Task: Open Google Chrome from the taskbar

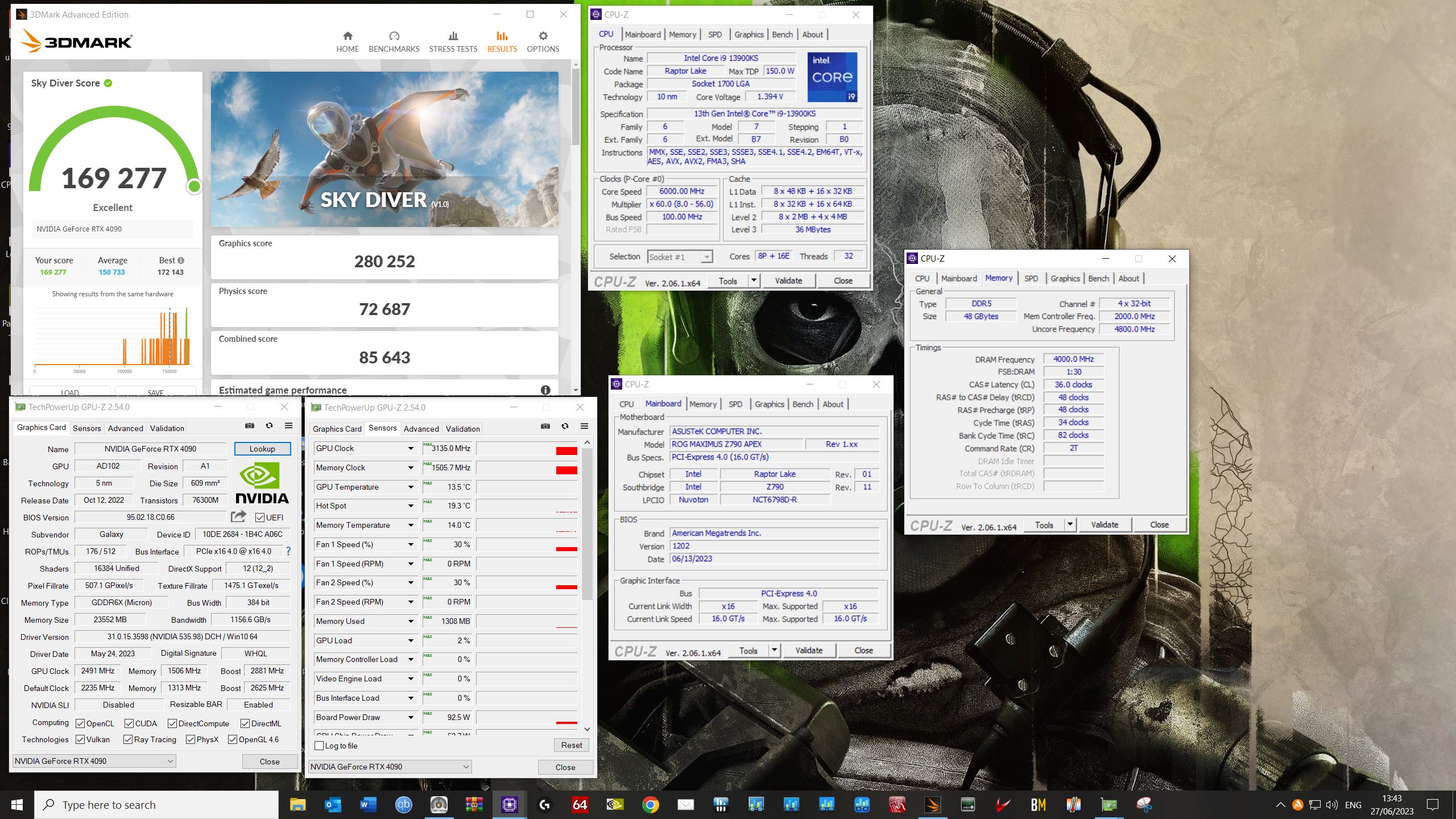Action: (x=650, y=804)
